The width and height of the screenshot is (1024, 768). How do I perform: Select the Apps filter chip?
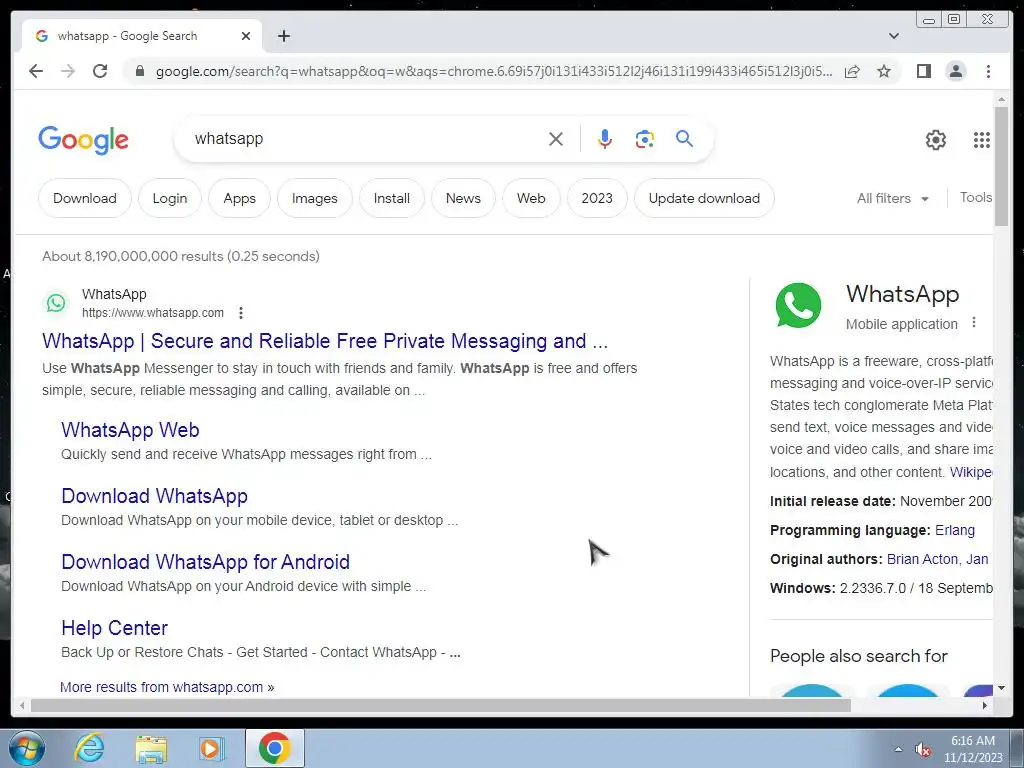point(240,198)
